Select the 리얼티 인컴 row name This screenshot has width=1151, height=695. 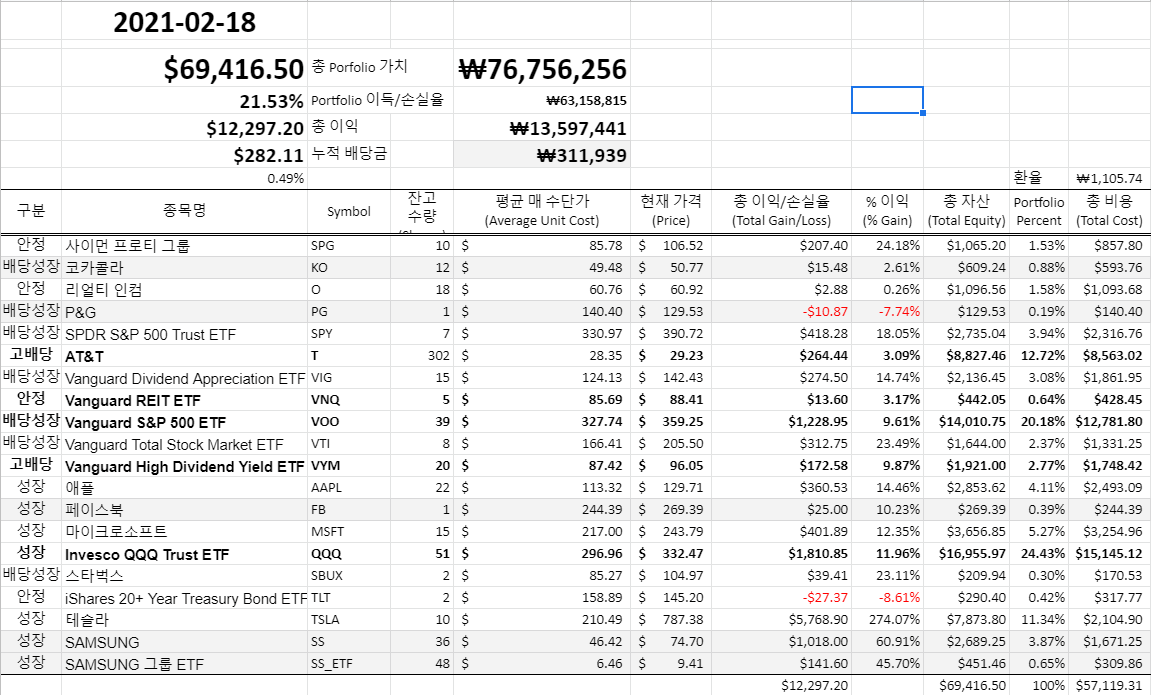pyautogui.click(x=184, y=289)
